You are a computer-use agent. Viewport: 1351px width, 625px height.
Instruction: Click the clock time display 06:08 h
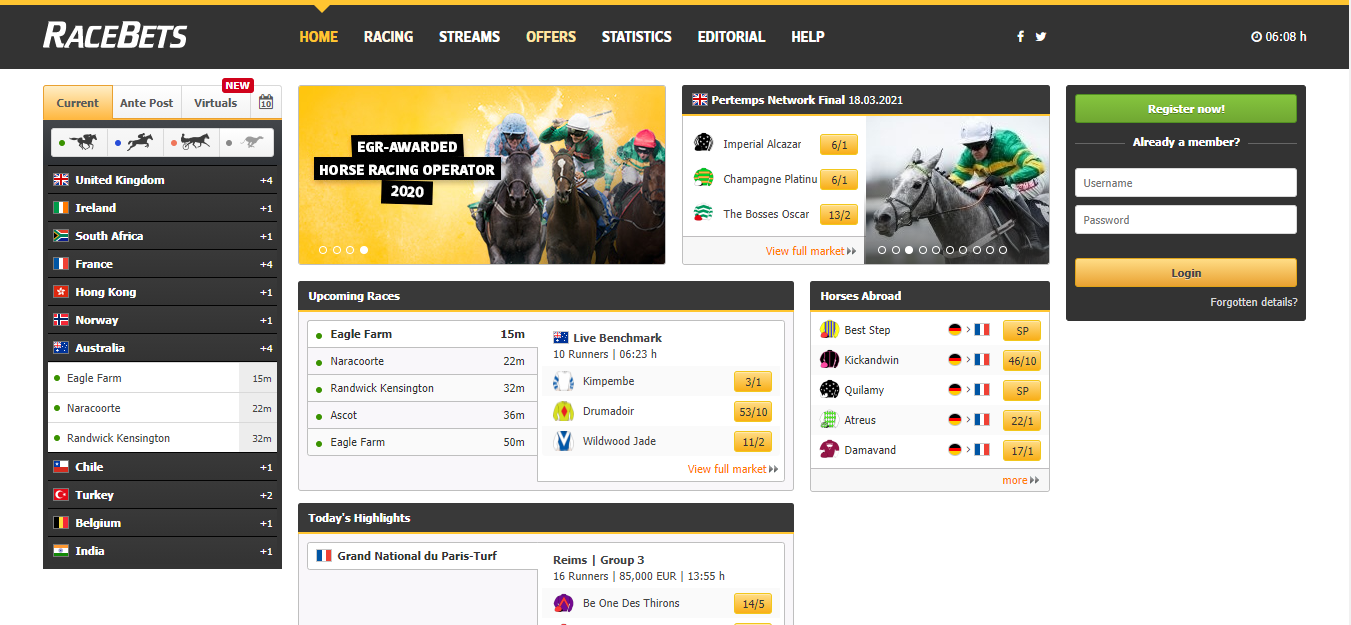[1279, 37]
